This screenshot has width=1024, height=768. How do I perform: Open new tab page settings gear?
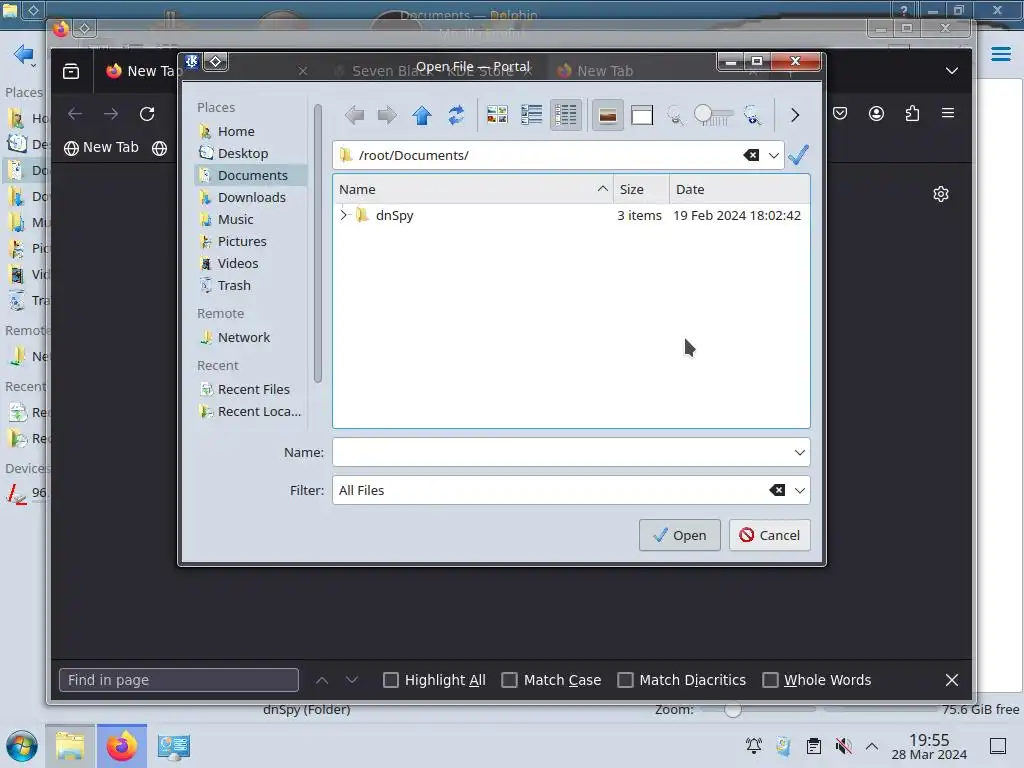click(940, 194)
